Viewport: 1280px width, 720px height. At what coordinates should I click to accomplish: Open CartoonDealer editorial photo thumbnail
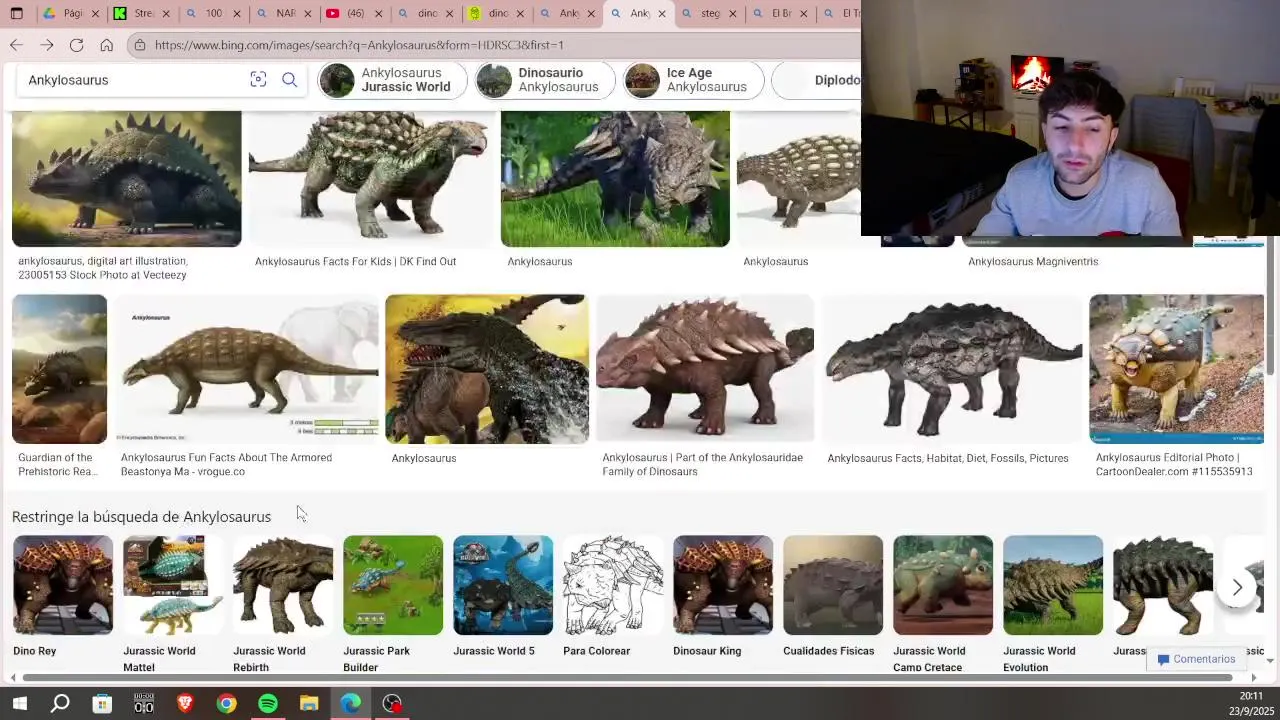pyautogui.click(x=1177, y=369)
